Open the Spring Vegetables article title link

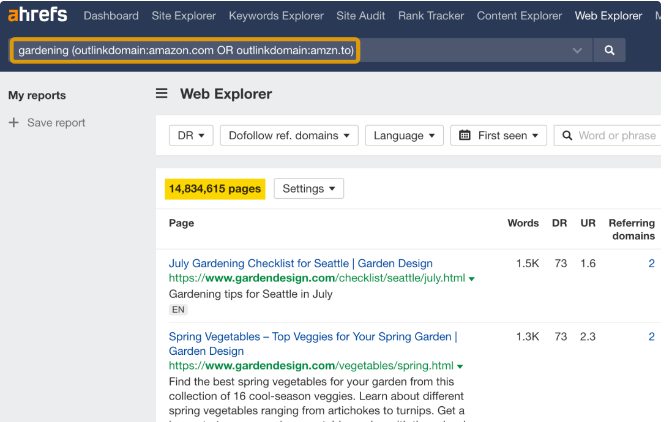pos(312,337)
